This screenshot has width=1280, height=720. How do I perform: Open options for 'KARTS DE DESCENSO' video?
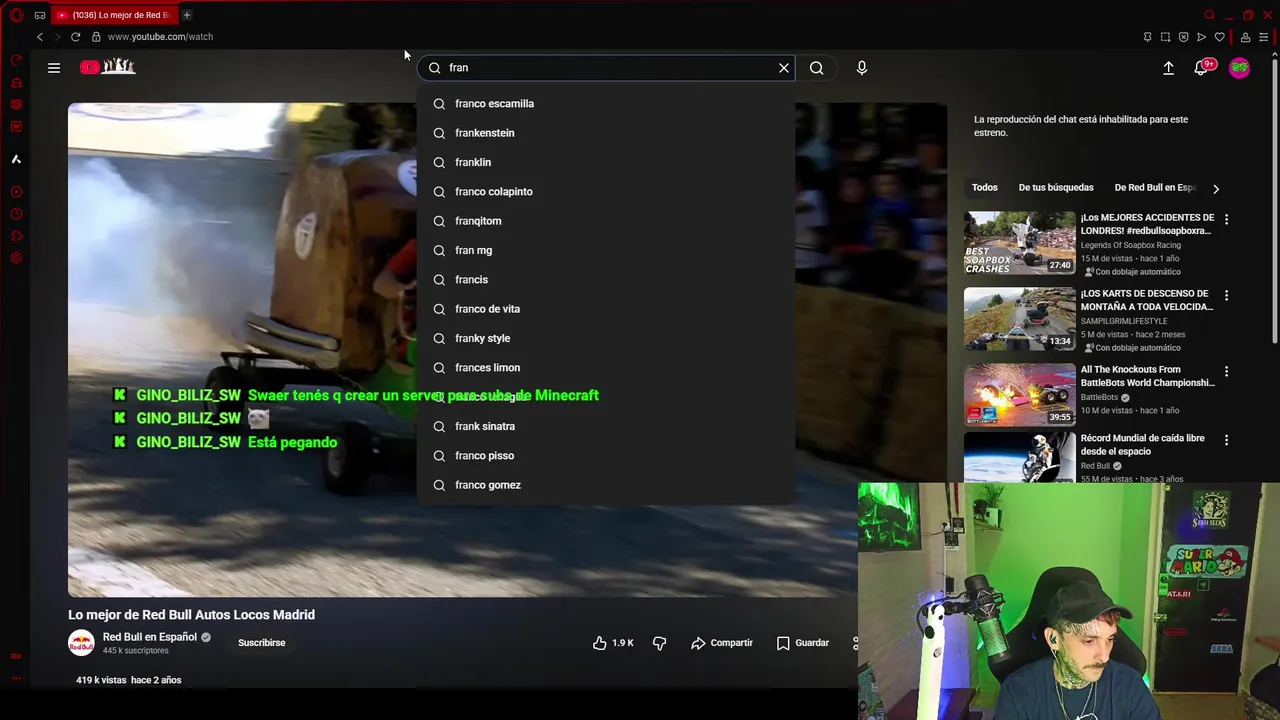1227,295
